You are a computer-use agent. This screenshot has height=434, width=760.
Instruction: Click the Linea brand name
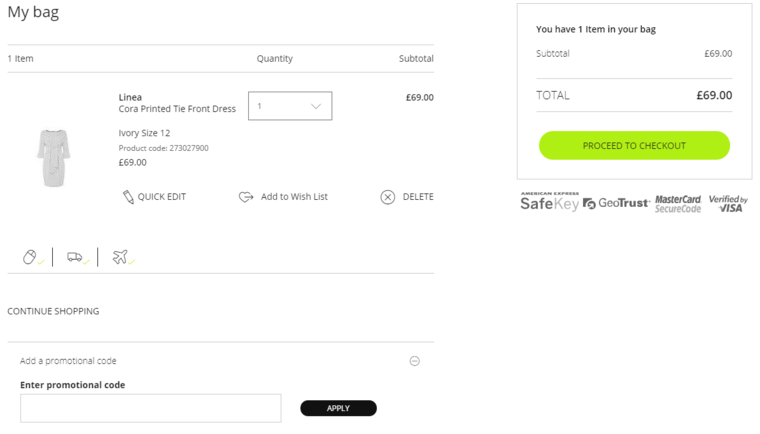coord(130,97)
